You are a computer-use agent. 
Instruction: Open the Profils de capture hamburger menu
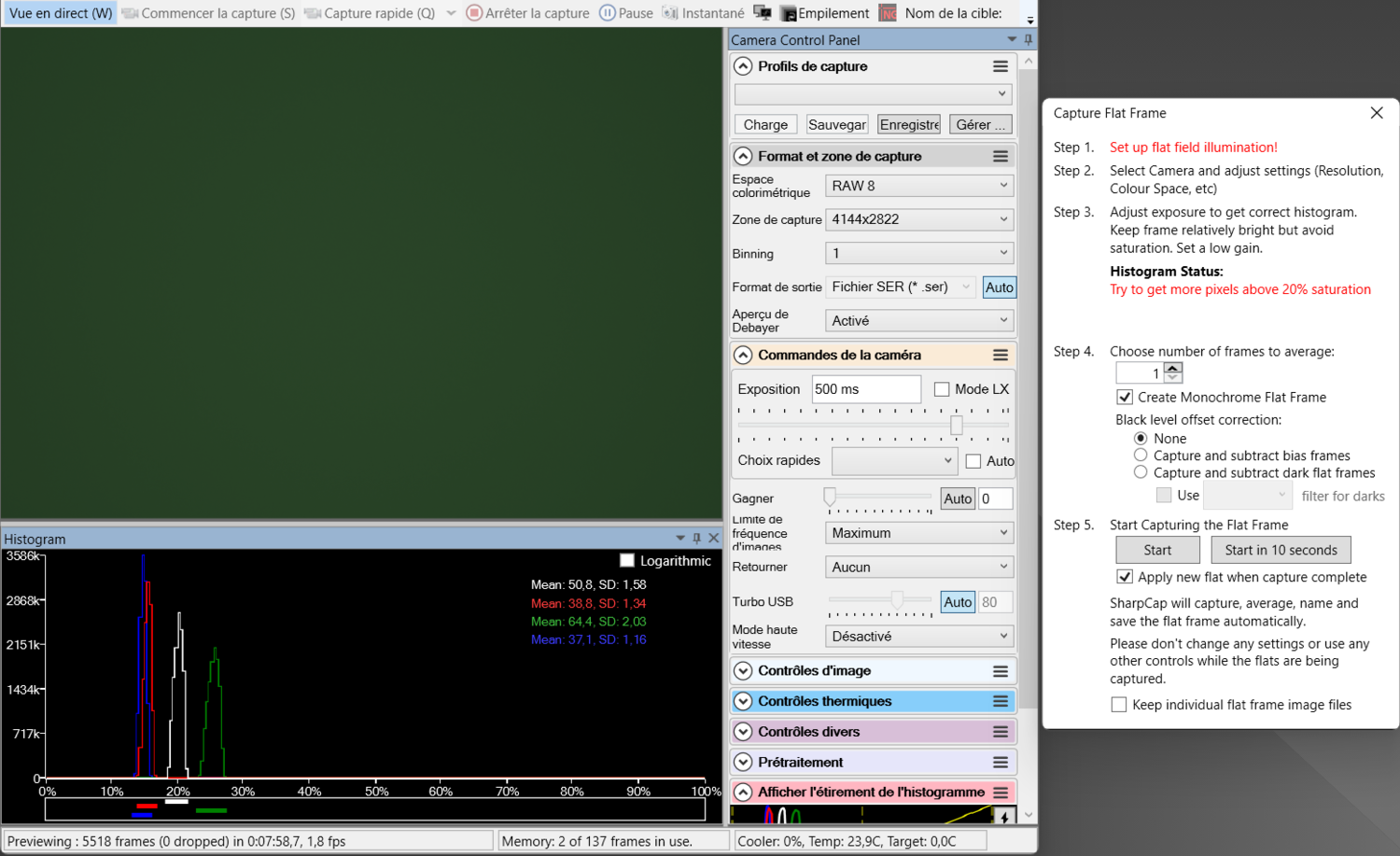1001,66
